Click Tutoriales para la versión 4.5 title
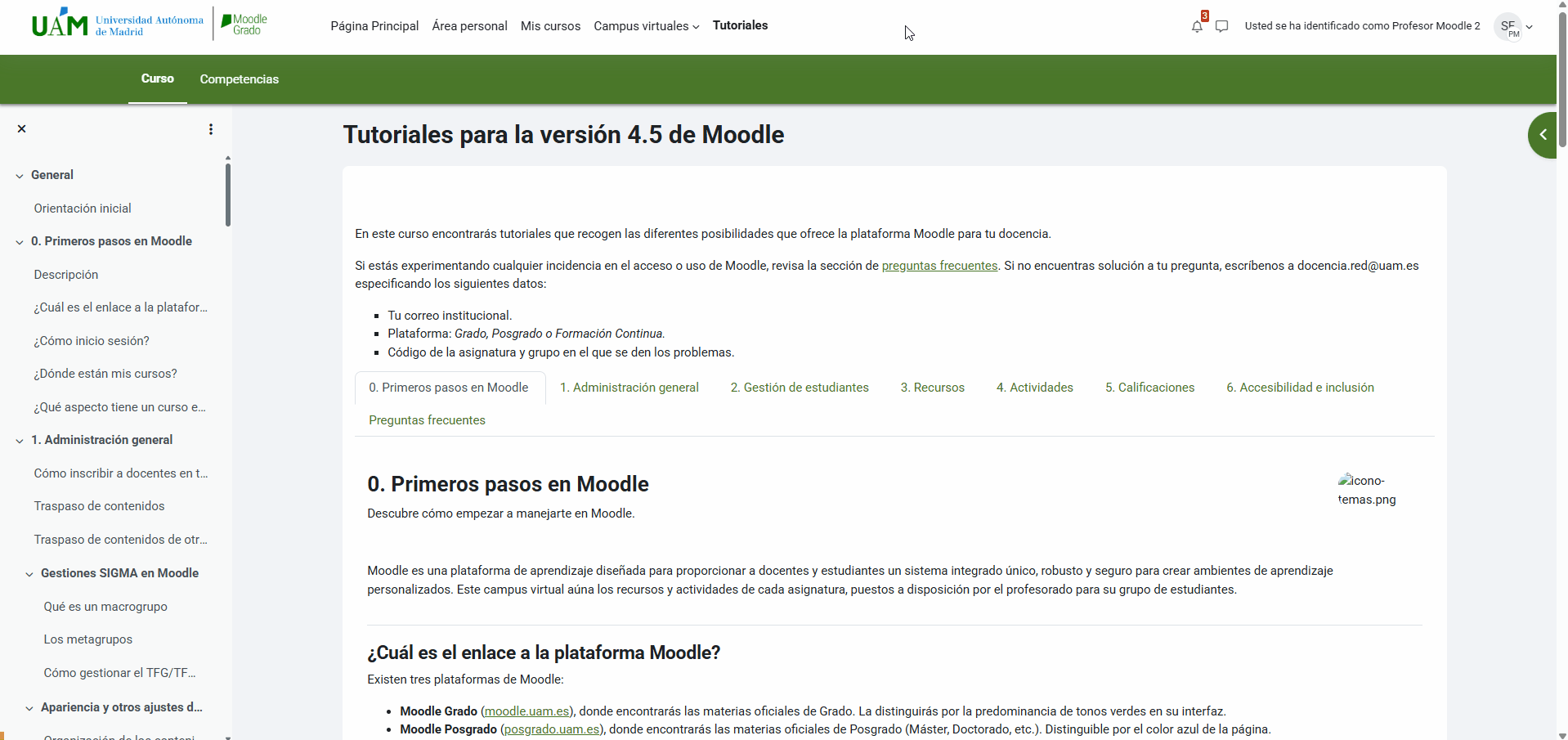Image resolution: width=1568 pixels, height=740 pixels. point(563,134)
